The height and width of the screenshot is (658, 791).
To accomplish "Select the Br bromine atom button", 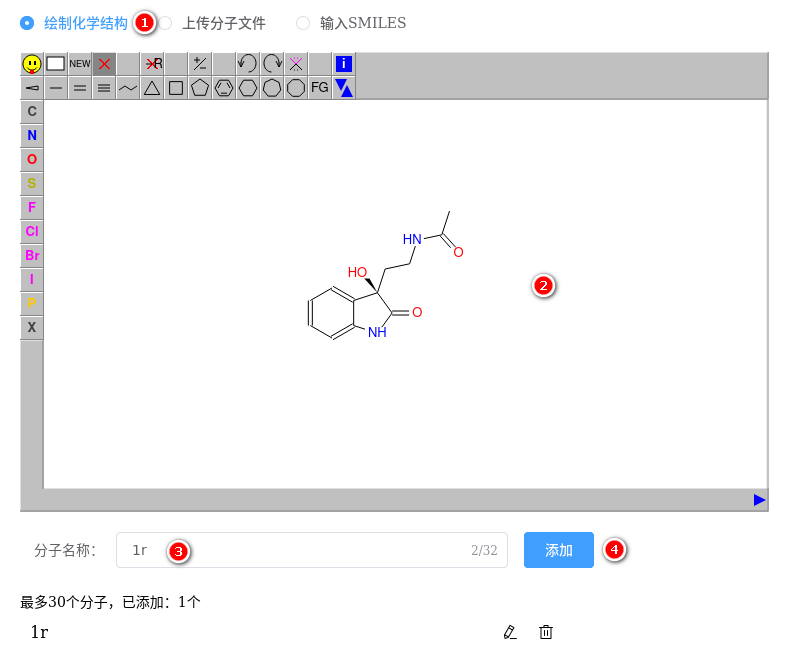I will point(32,255).
